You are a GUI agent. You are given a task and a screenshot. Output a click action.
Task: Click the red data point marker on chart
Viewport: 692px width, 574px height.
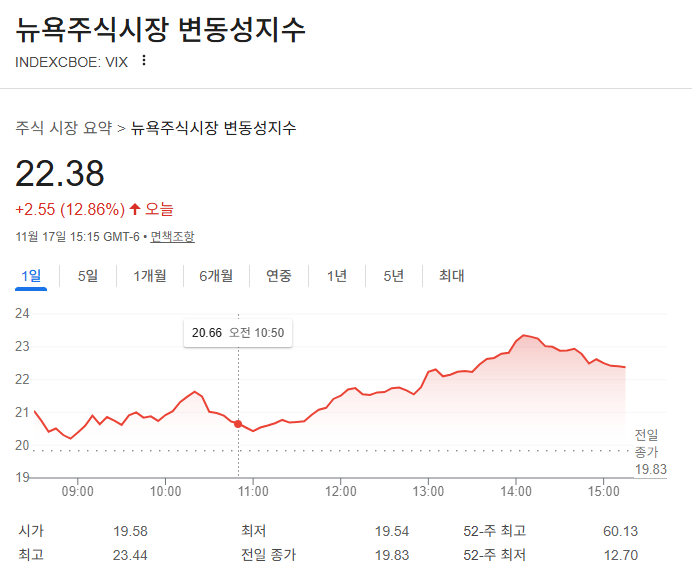coord(238,424)
